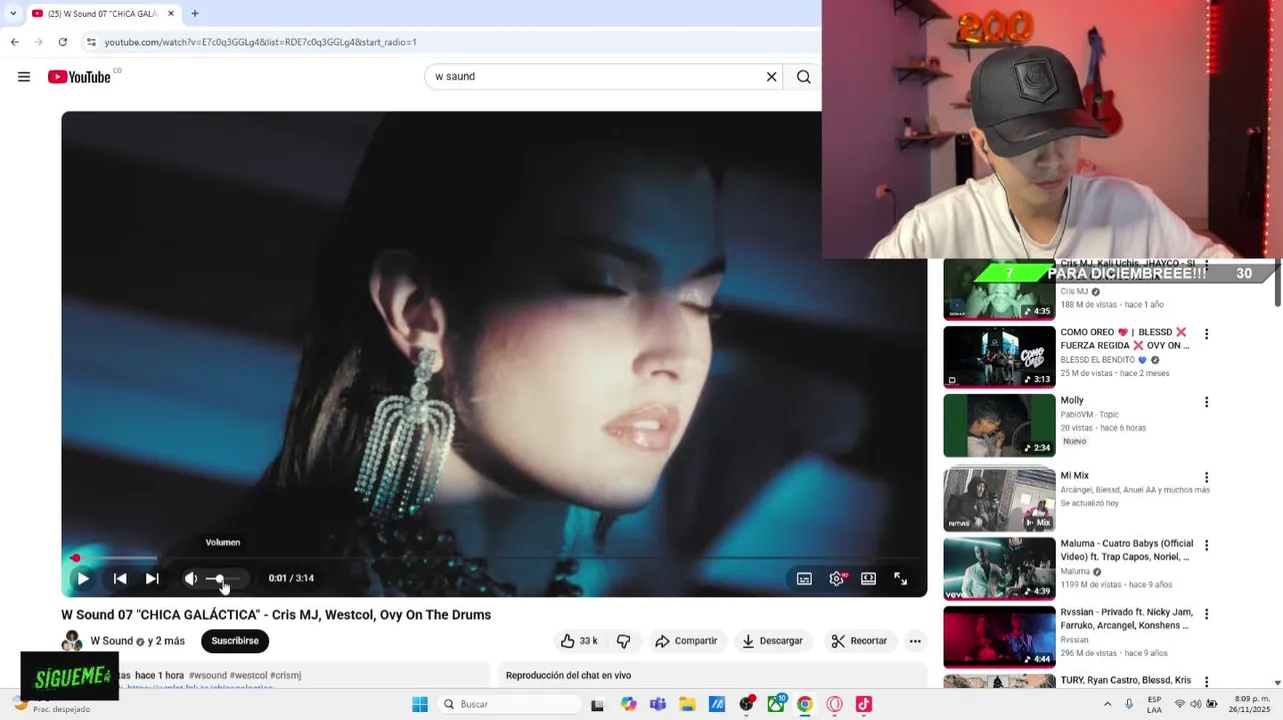The width and height of the screenshot is (1283, 720).
Task: Open a new browser tab with the plus
Action: [195, 14]
